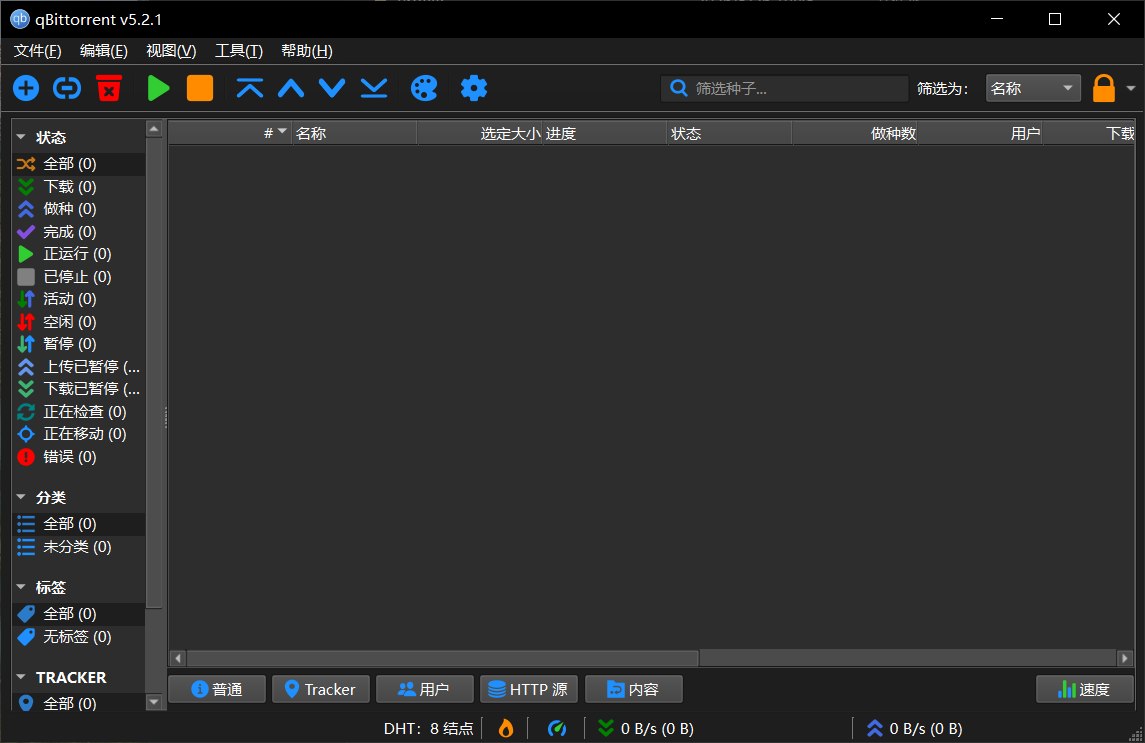Move torrent to top of queue
1145x743 pixels.
coord(250,88)
